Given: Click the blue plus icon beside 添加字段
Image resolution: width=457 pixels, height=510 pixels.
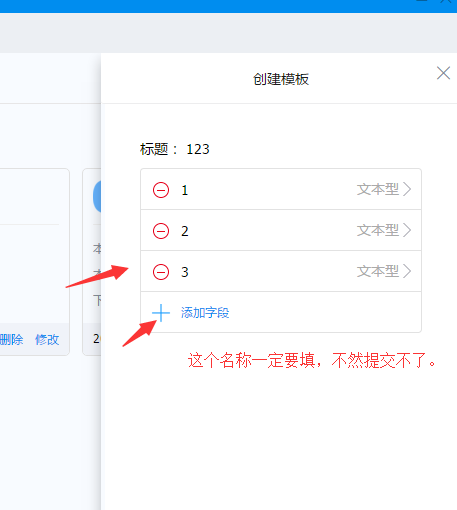Looking at the screenshot, I should [161, 313].
